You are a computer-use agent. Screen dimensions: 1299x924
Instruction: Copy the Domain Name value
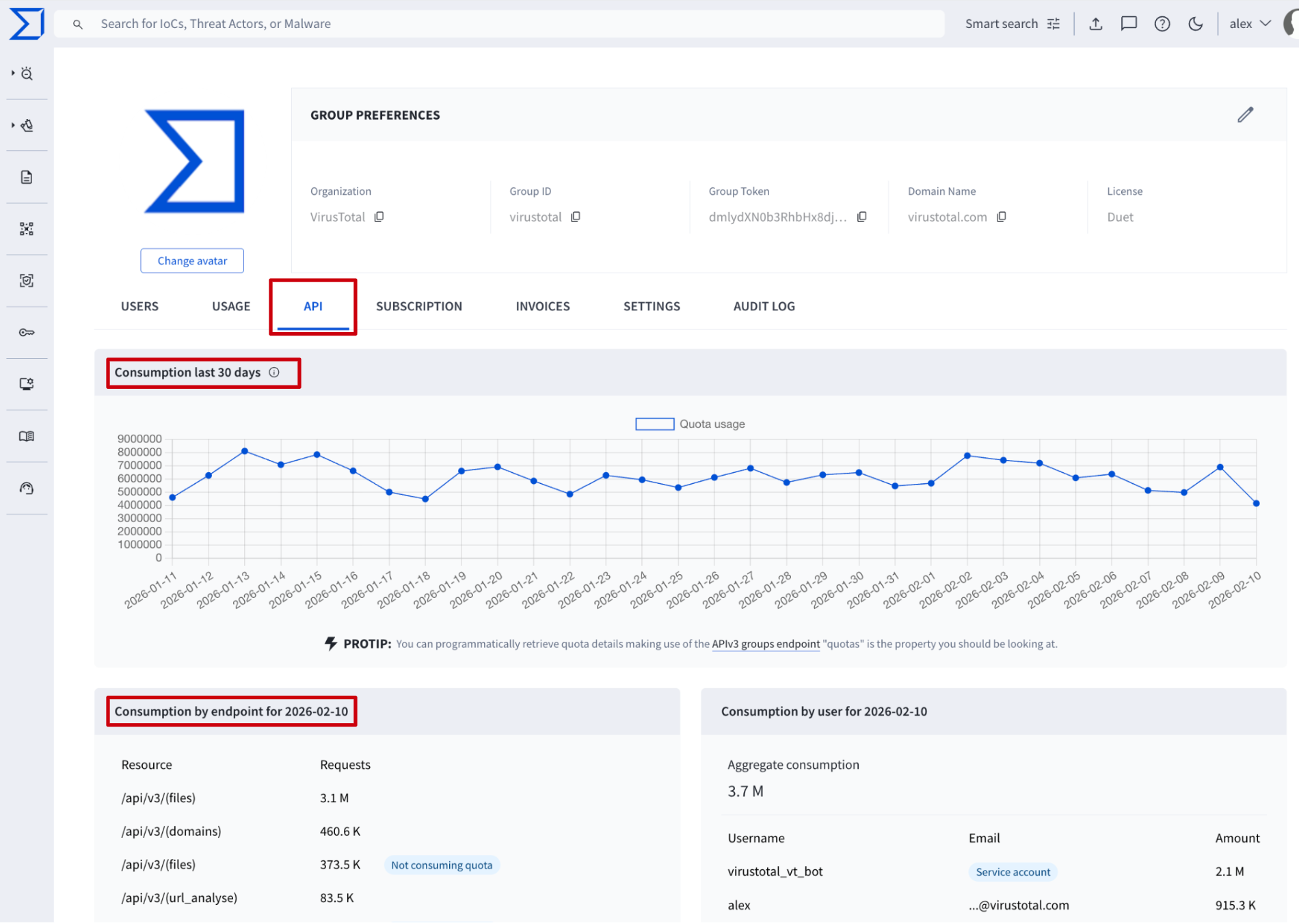click(x=1001, y=217)
